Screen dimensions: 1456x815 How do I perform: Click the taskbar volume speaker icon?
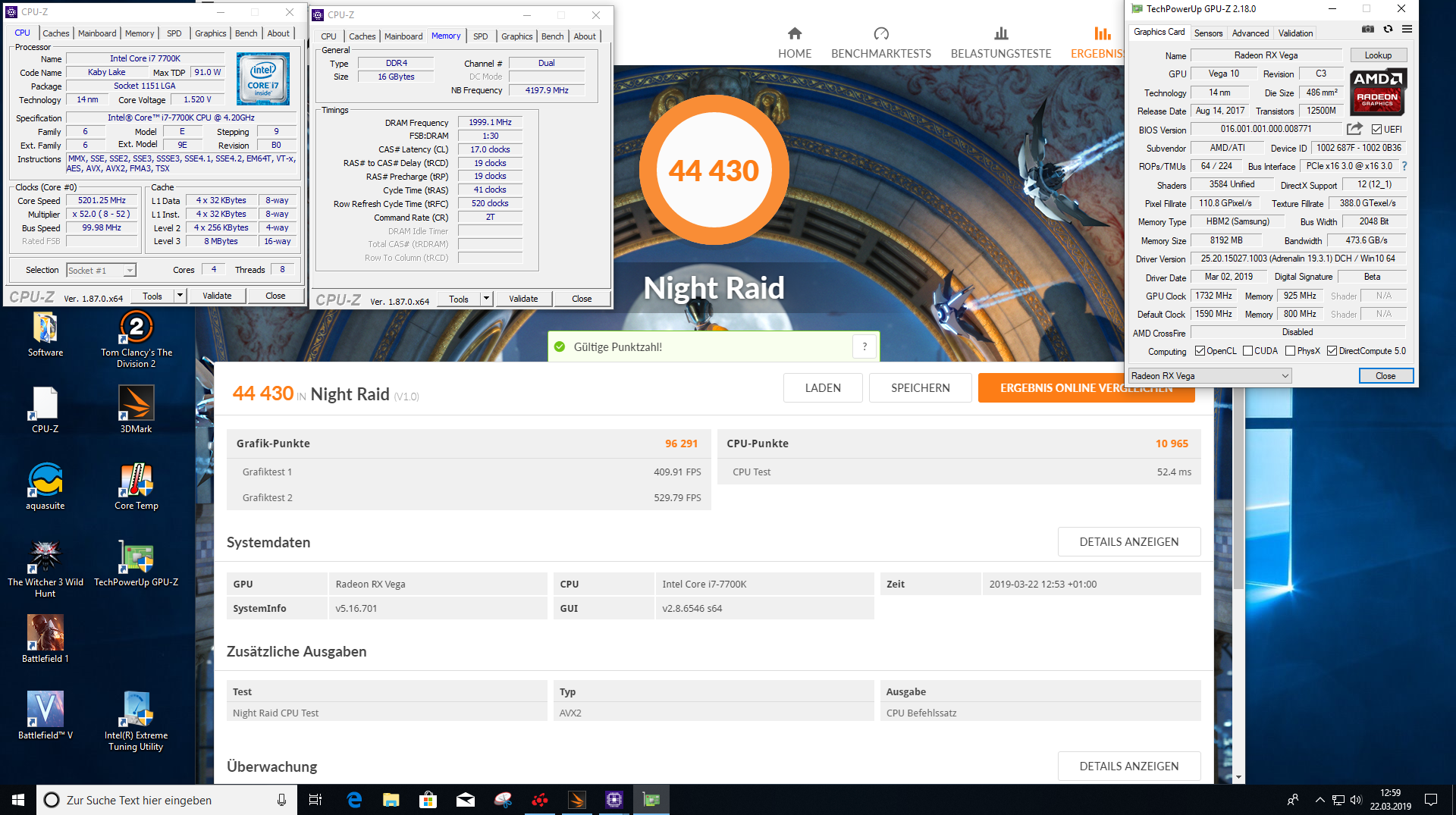tap(1356, 800)
